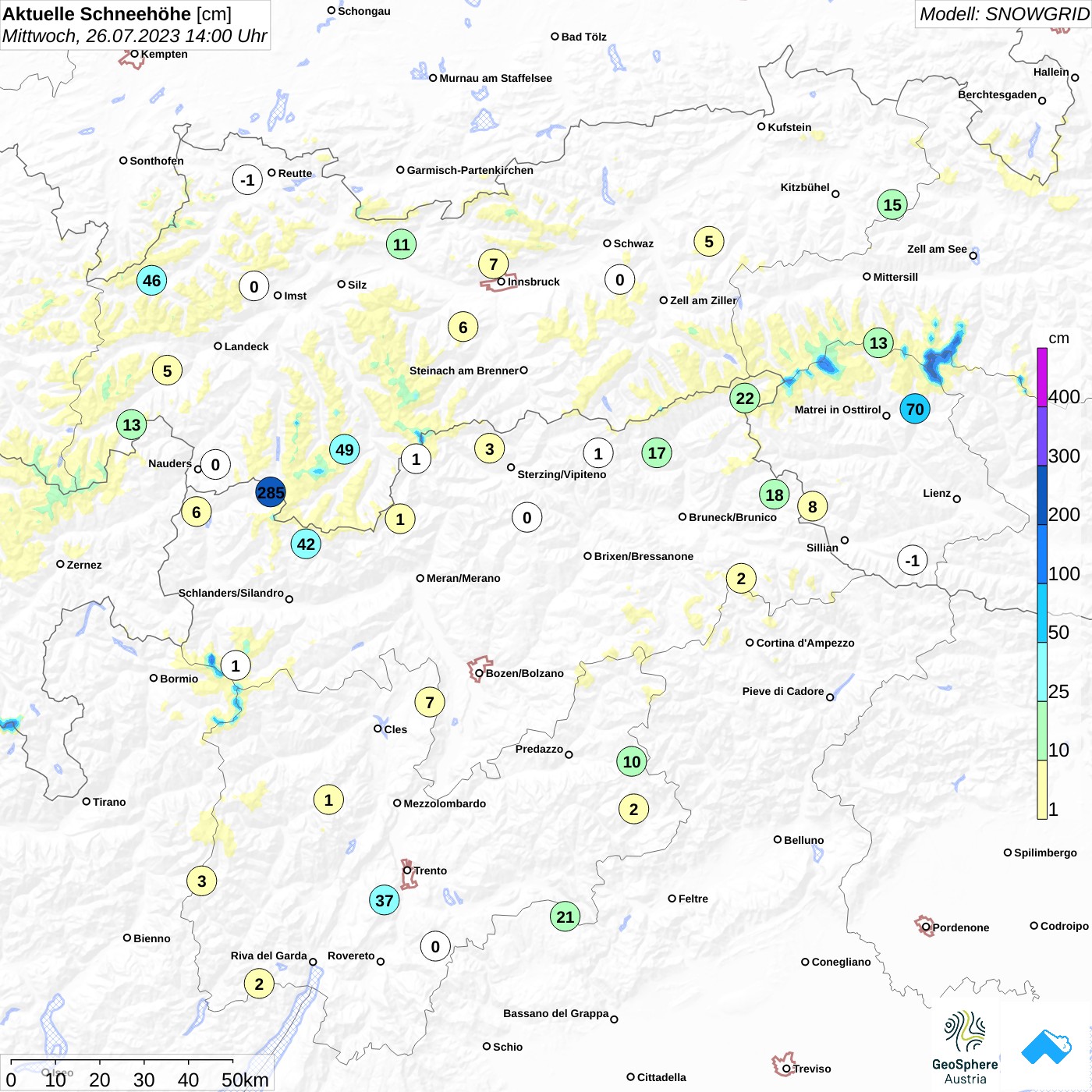This screenshot has width=1092, height=1092.
Task: Select the -1 marker next to Reutte
Action: [247, 180]
